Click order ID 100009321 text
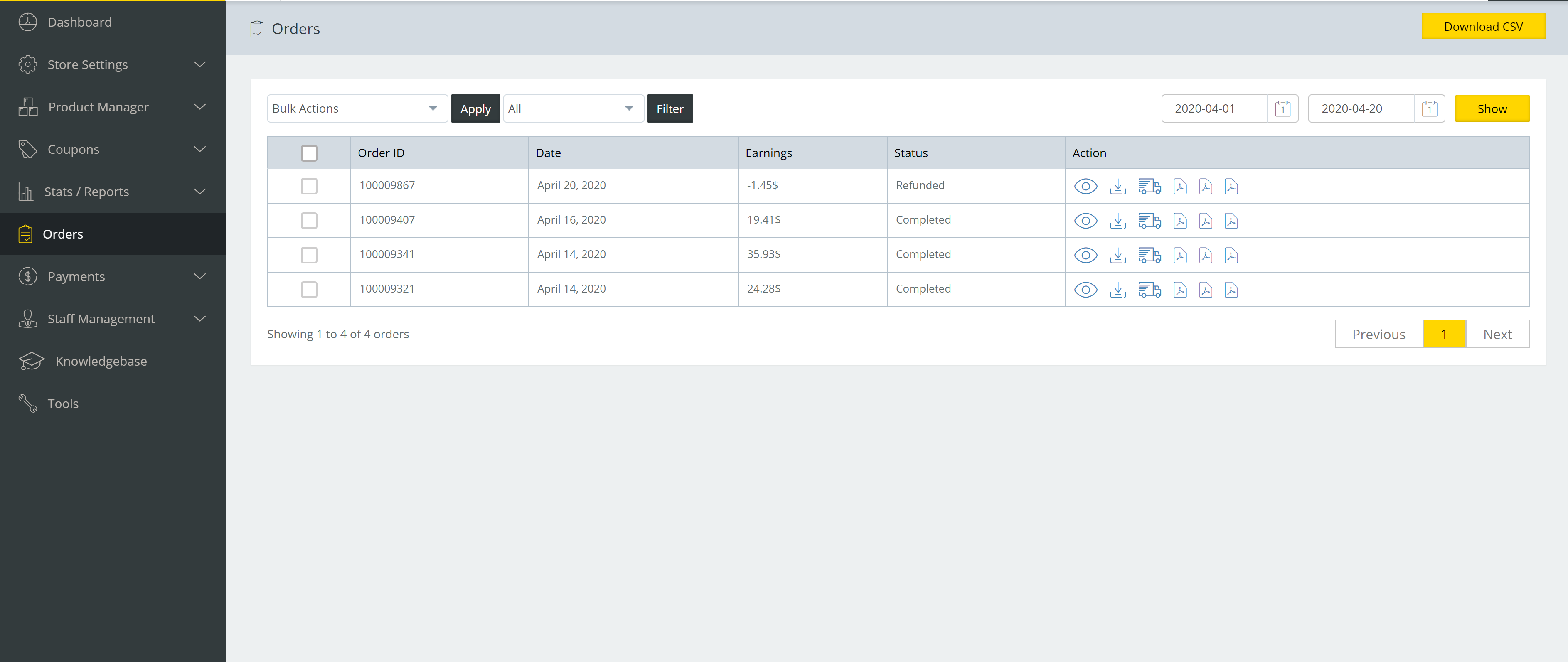The width and height of the screenshot is (1568, 662). [x=386, y=289]
